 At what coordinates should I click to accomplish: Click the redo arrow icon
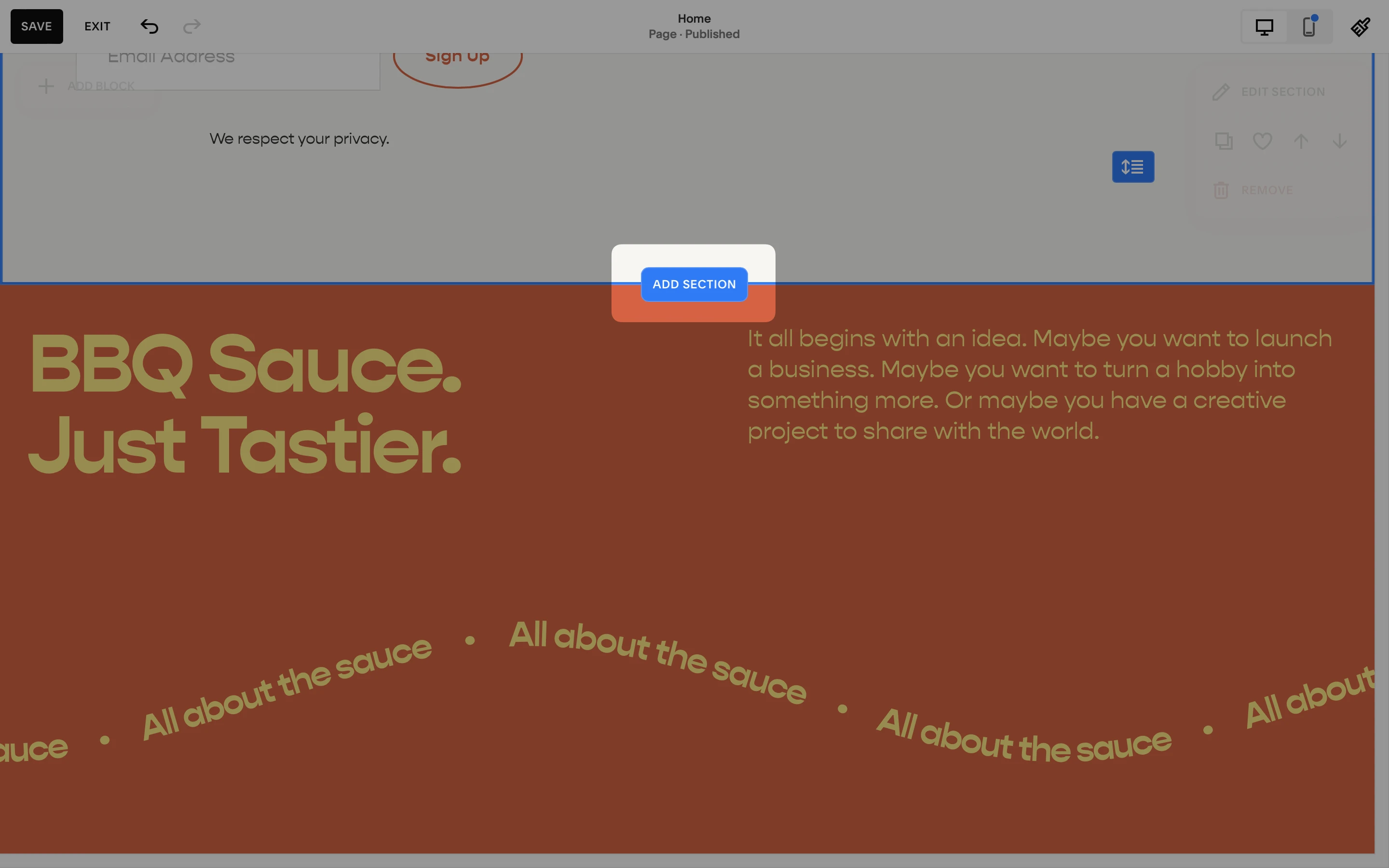(191, 27)
